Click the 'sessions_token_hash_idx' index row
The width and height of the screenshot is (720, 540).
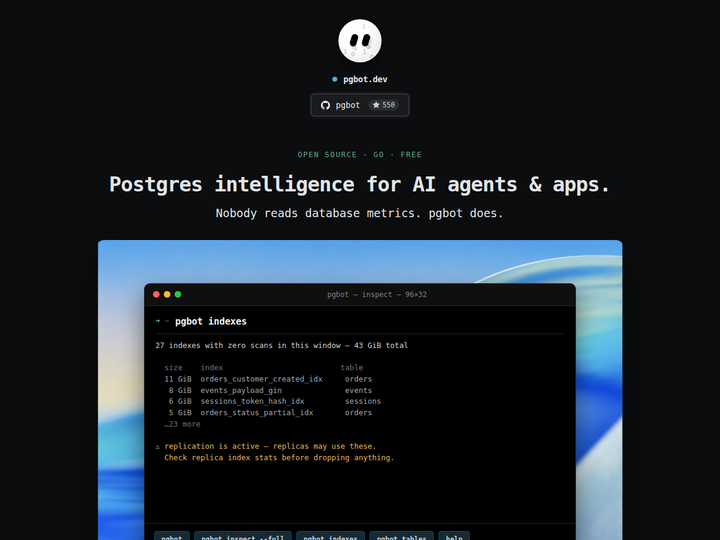(273, 401)
